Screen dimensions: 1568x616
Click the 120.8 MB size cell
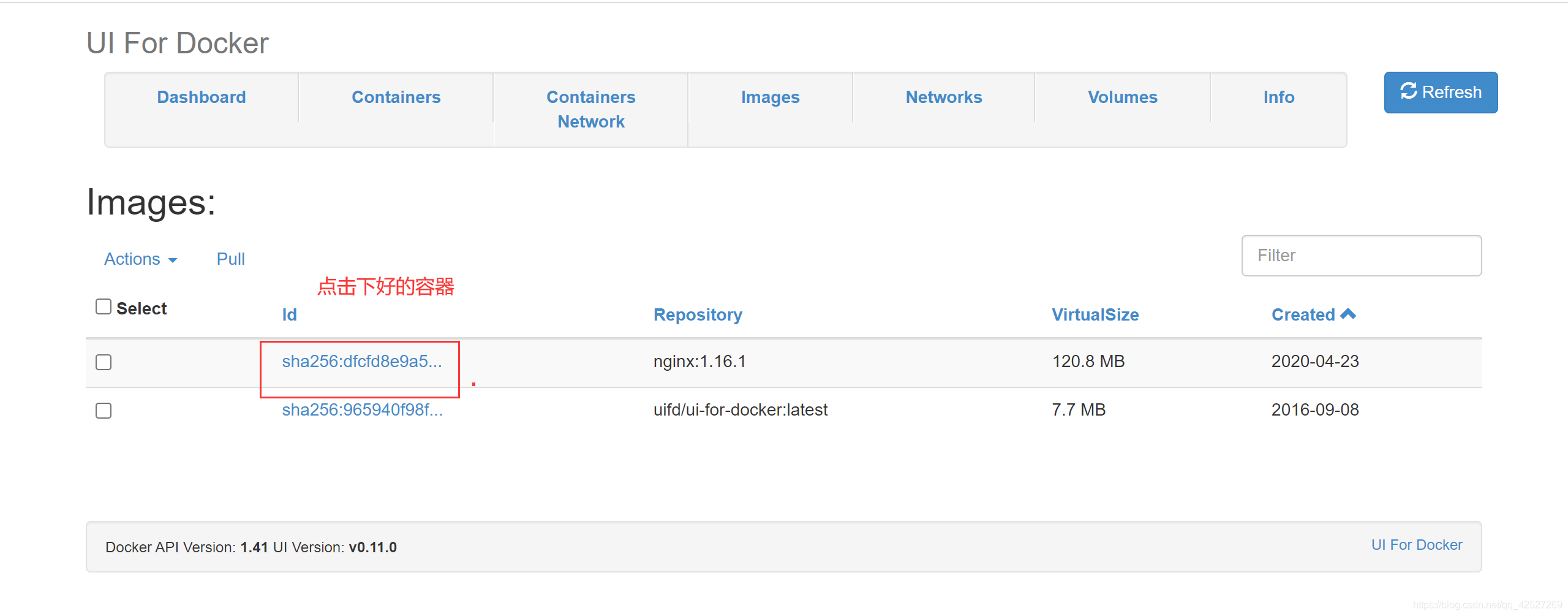[1088, 362]
